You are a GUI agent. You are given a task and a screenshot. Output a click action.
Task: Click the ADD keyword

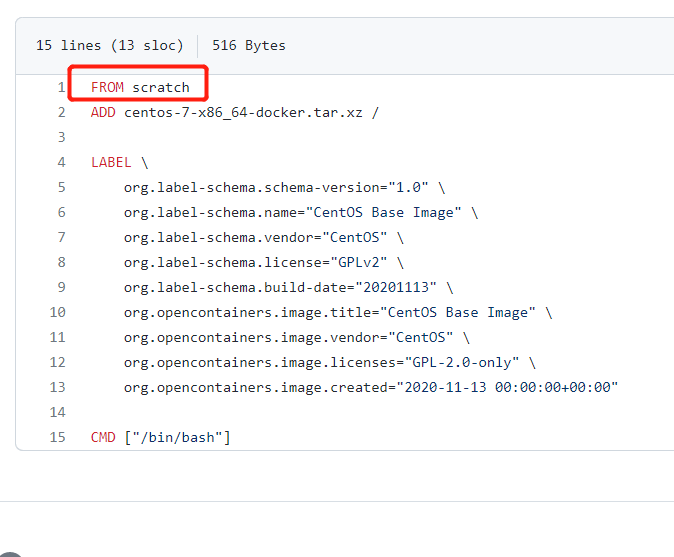pos(103,112)
